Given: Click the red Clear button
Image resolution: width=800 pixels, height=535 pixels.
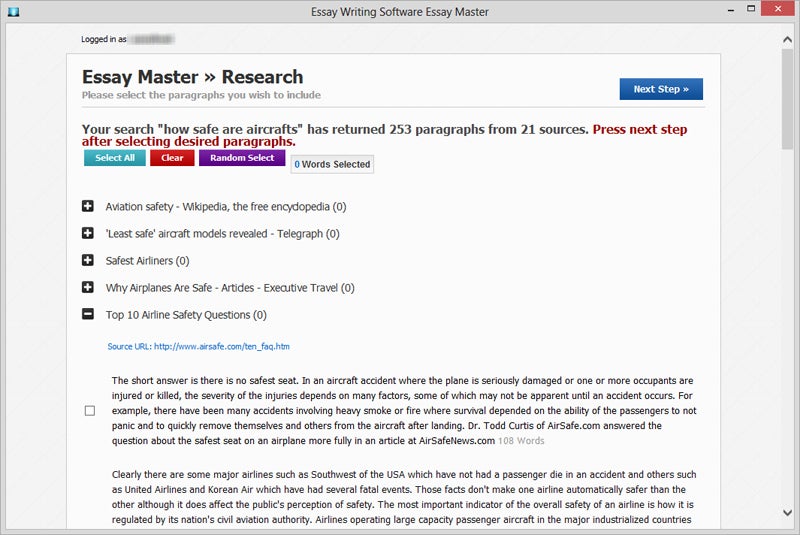Looking at the screenshot, I should (172, 158).
